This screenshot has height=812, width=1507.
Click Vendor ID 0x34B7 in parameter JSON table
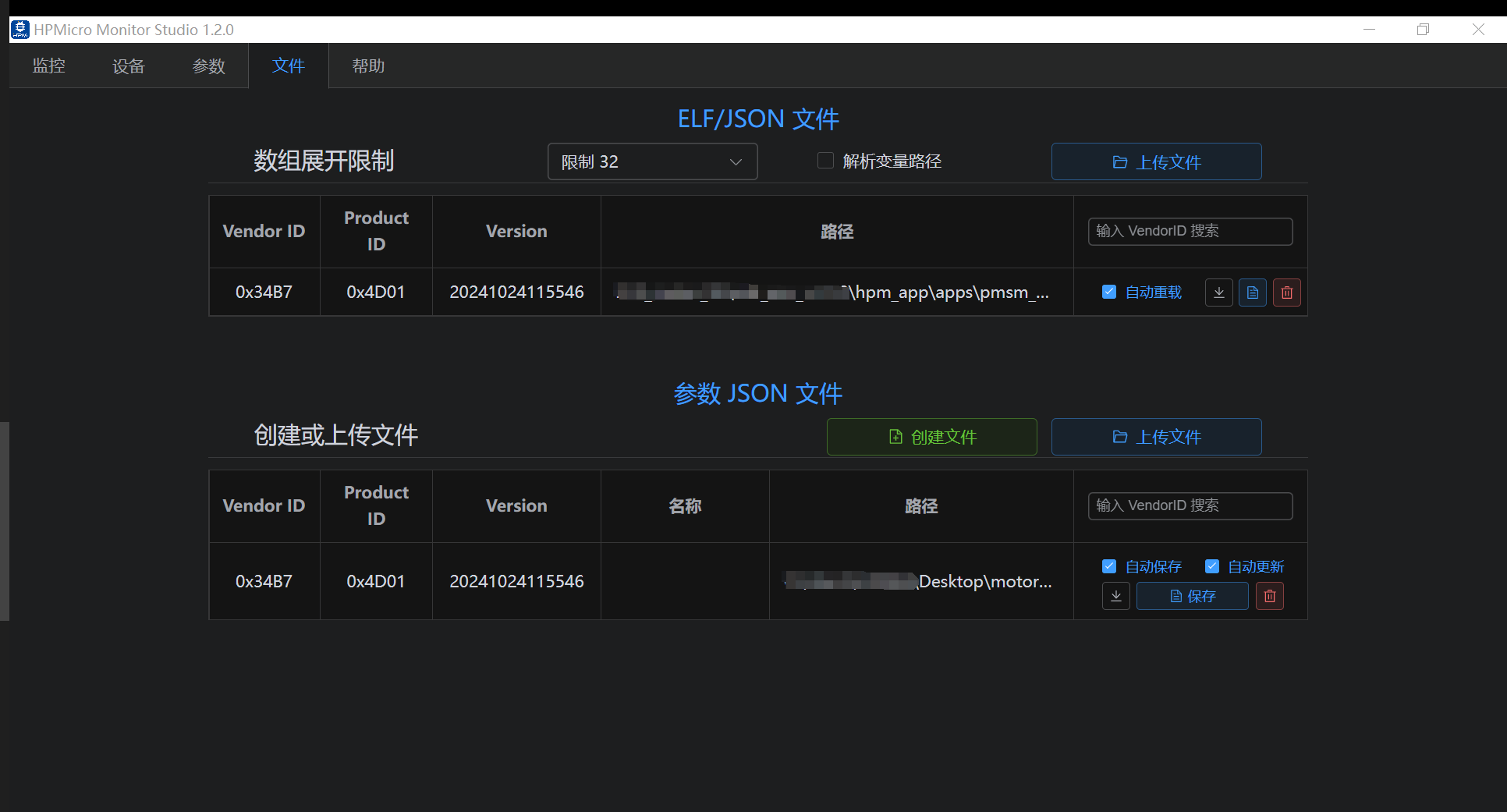point(264,581)
